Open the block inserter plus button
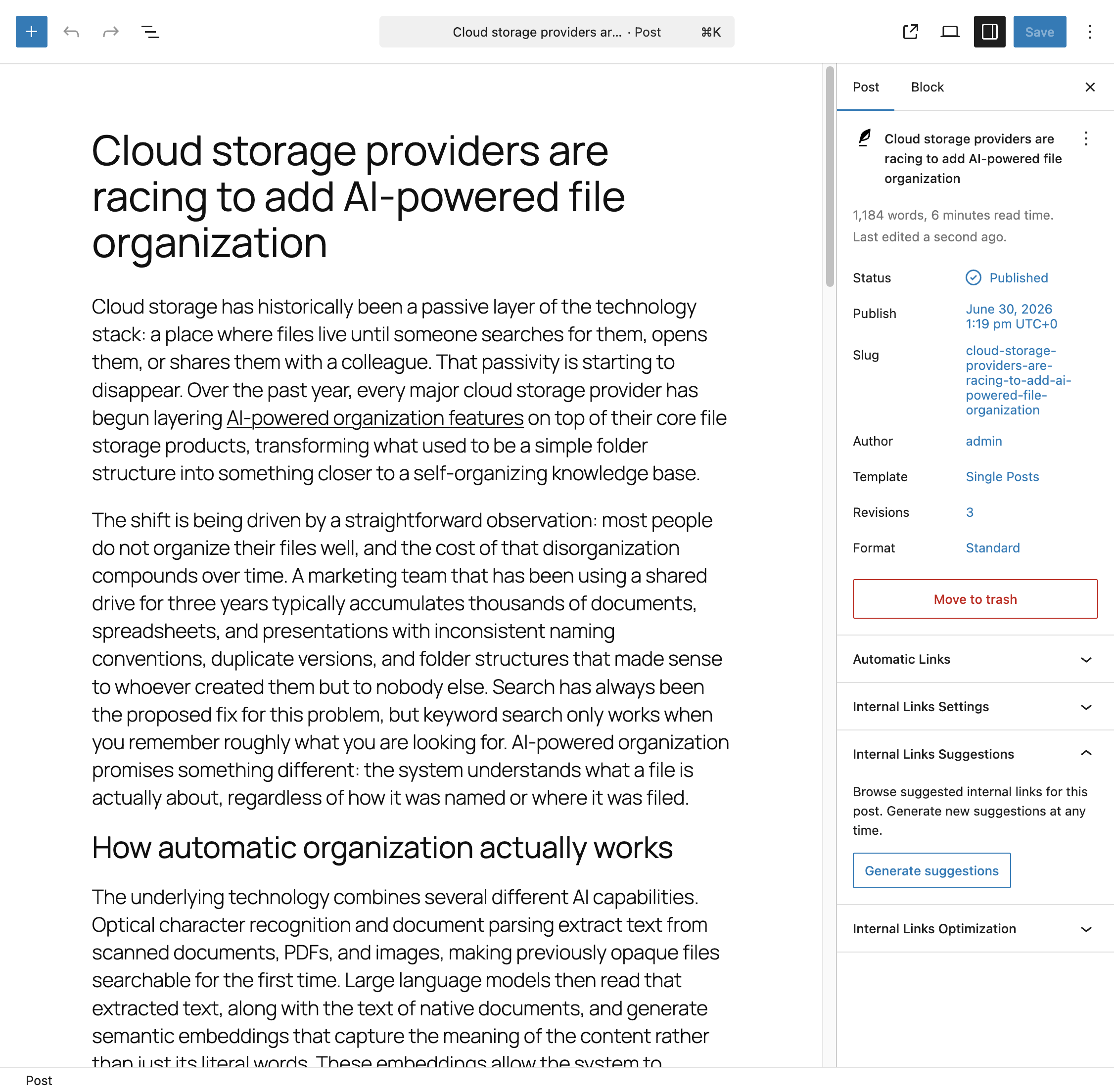The image size is (1114, 1092). pyautogui.click(x=32, y=32)
